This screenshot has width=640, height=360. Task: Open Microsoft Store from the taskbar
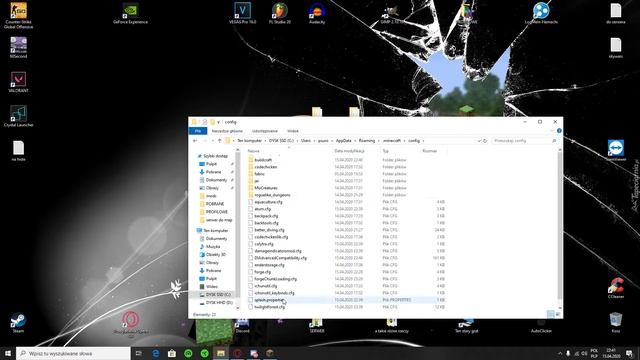(x=172, y=353)
